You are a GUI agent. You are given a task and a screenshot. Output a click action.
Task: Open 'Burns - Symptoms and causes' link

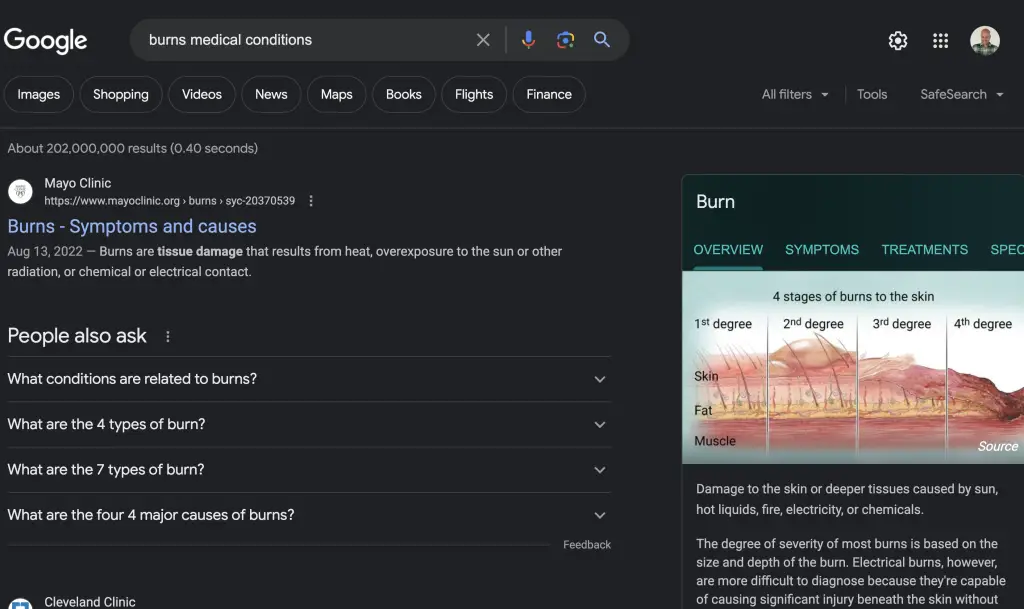pos(132,226)
